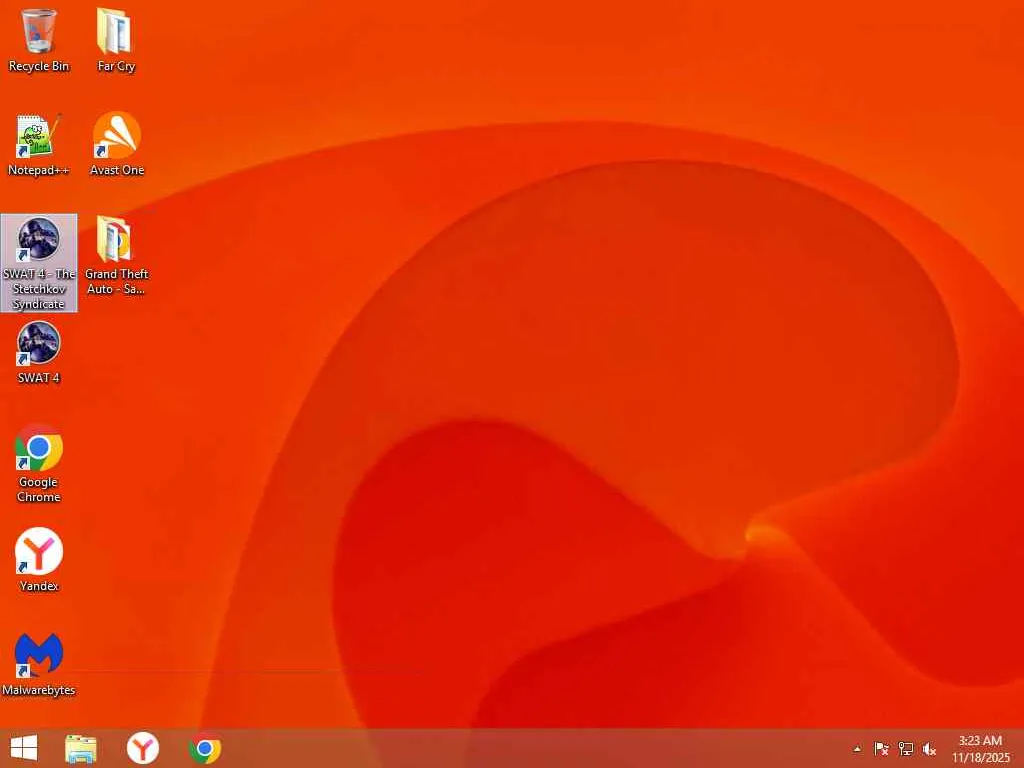Viewport: 1024px width, 768px height.
Task: Open the Windows Start button
Action: click(24, 748)
